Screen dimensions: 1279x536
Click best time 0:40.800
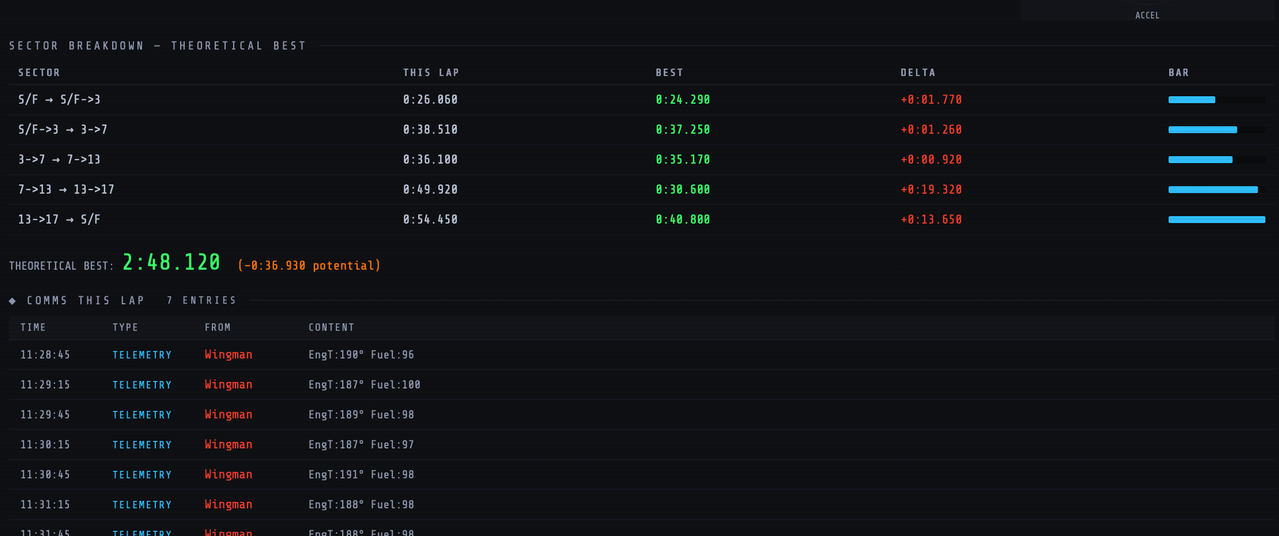click(x=683, y=220)
